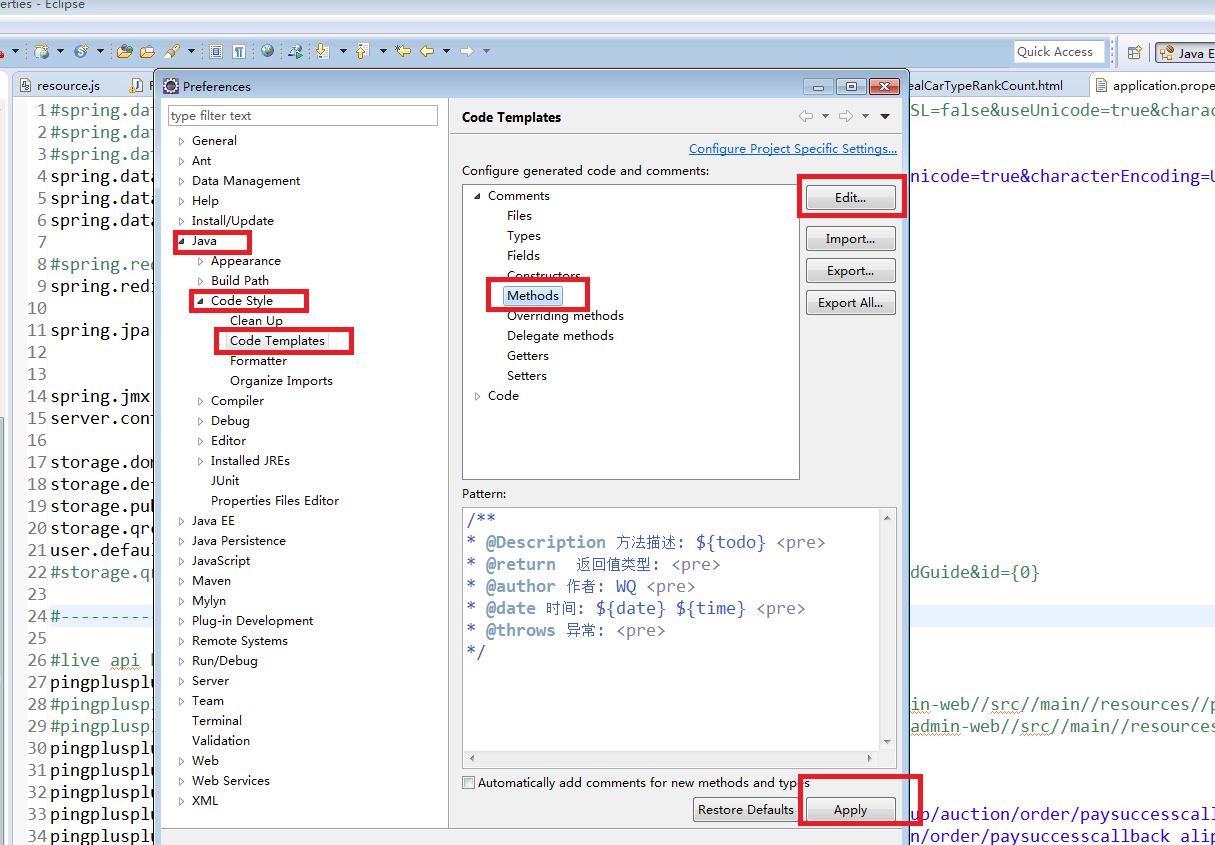Select the Getters template entry
Screen dimensions: 1215x845
pos(528,356)
